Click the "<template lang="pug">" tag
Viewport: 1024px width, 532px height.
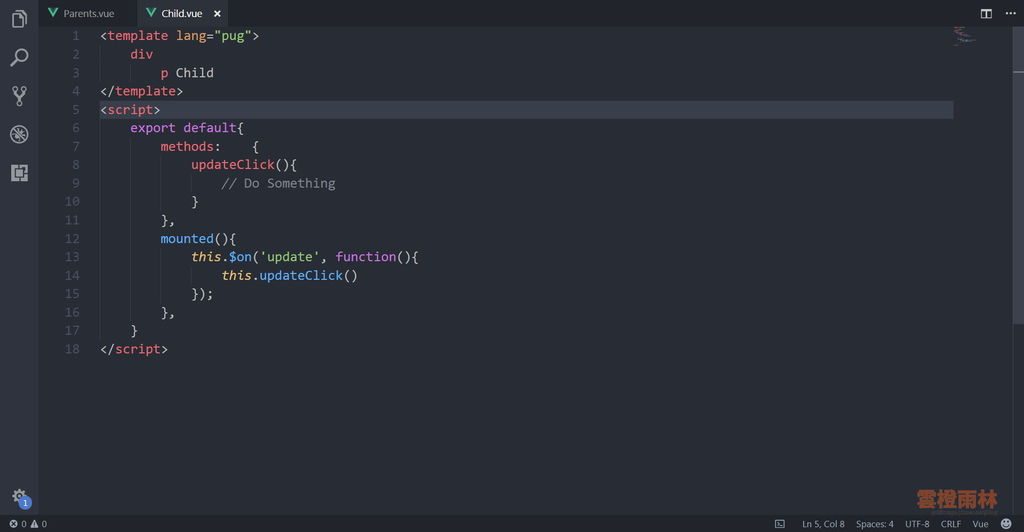pyautogui.click(x=180, y=36)
